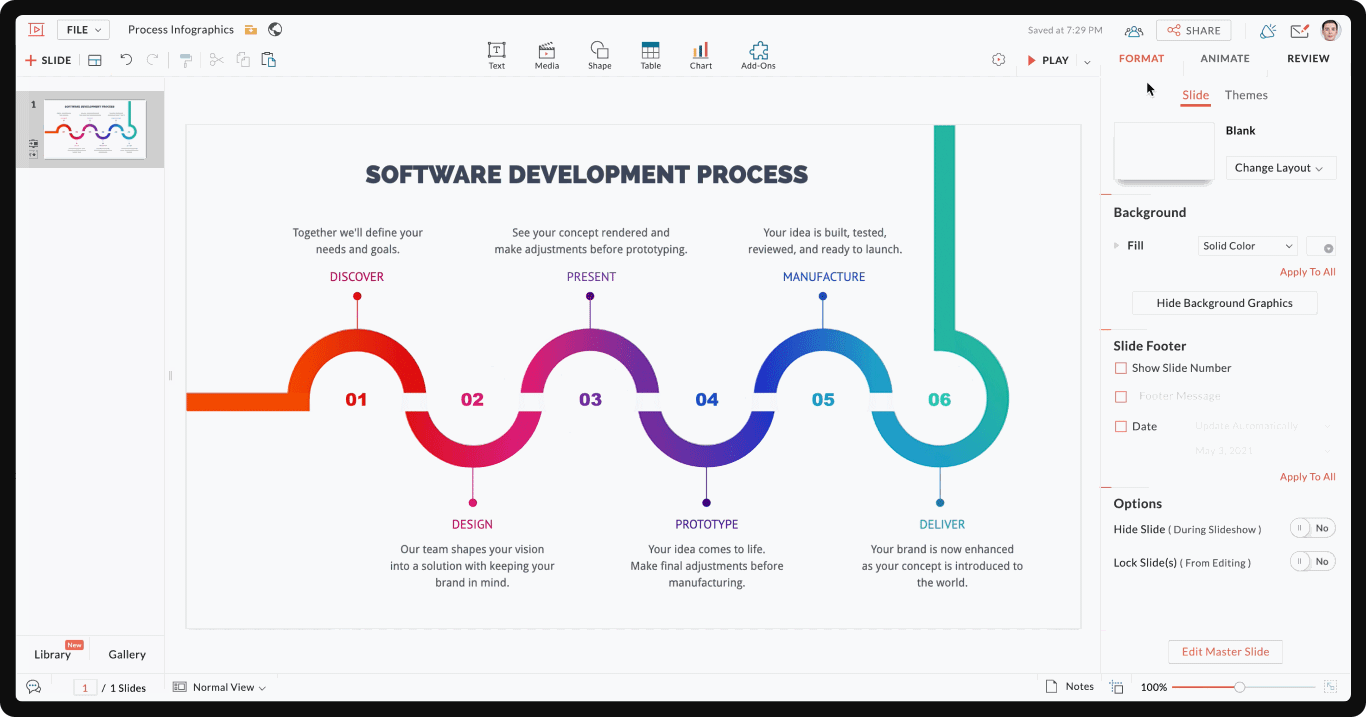Click the zoom slider handle
The height and width of the screenshot is (717, 1366).
pyautogui.click(x=1240, y=687)
